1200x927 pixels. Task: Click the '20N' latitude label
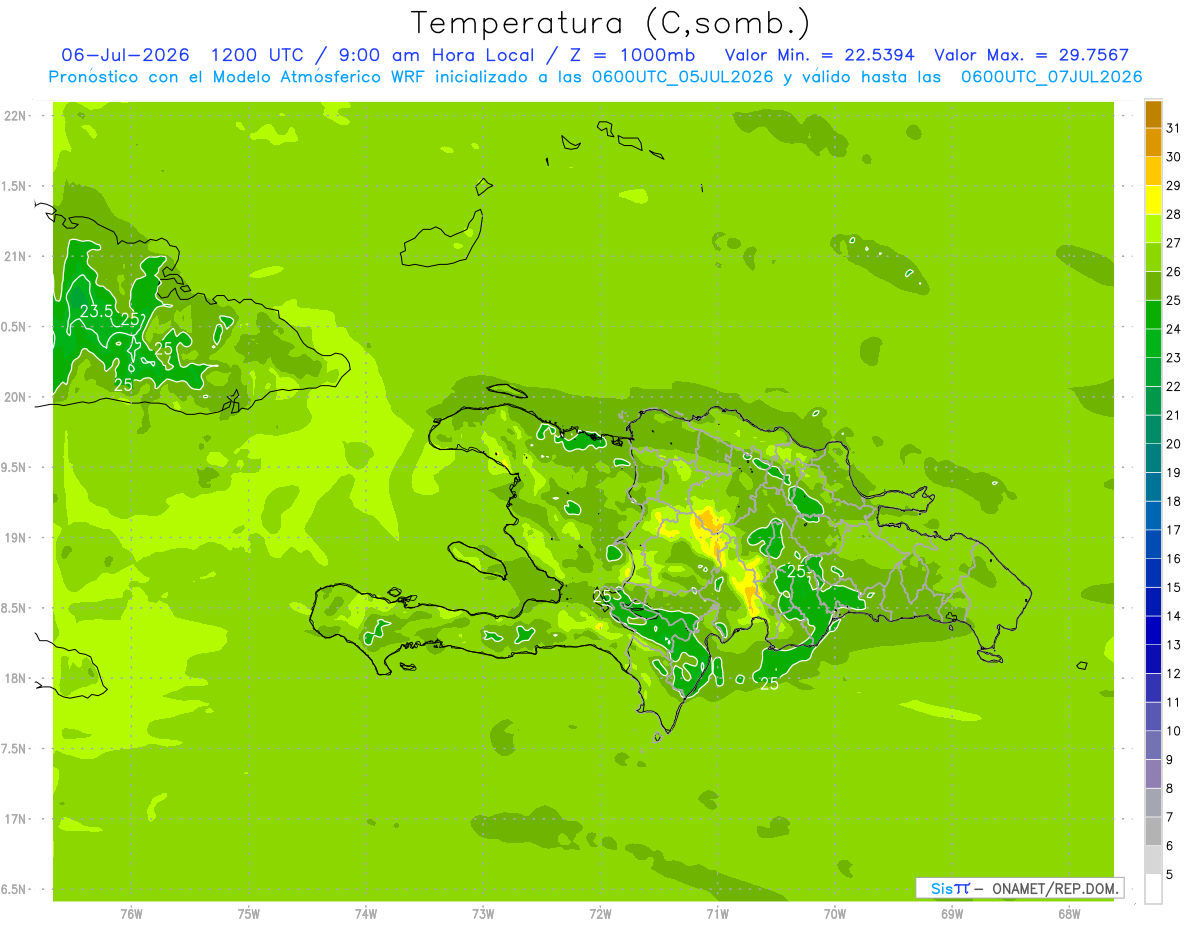point(14,397)
